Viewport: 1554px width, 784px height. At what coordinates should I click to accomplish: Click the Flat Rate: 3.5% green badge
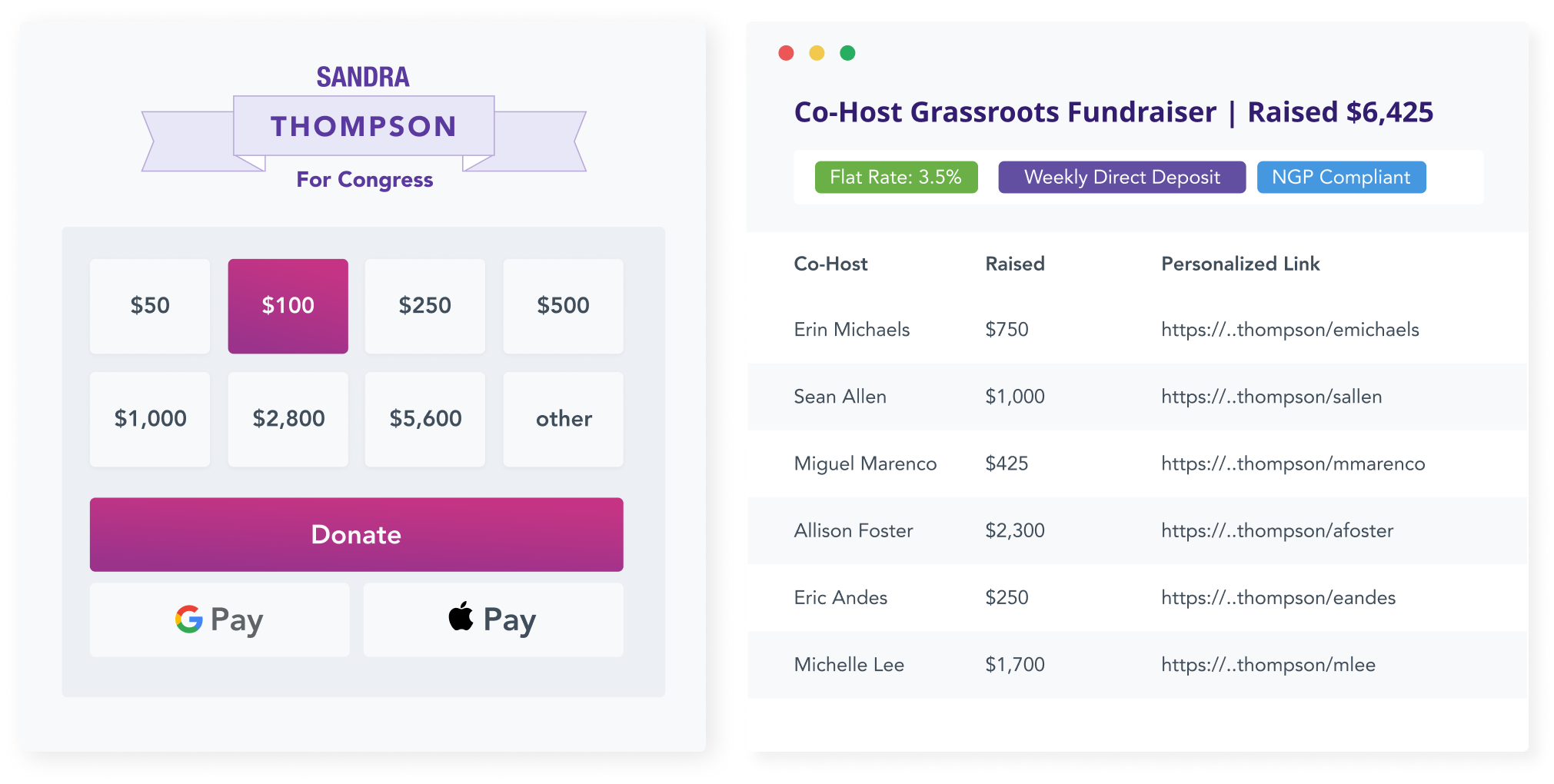coord(896,178)
